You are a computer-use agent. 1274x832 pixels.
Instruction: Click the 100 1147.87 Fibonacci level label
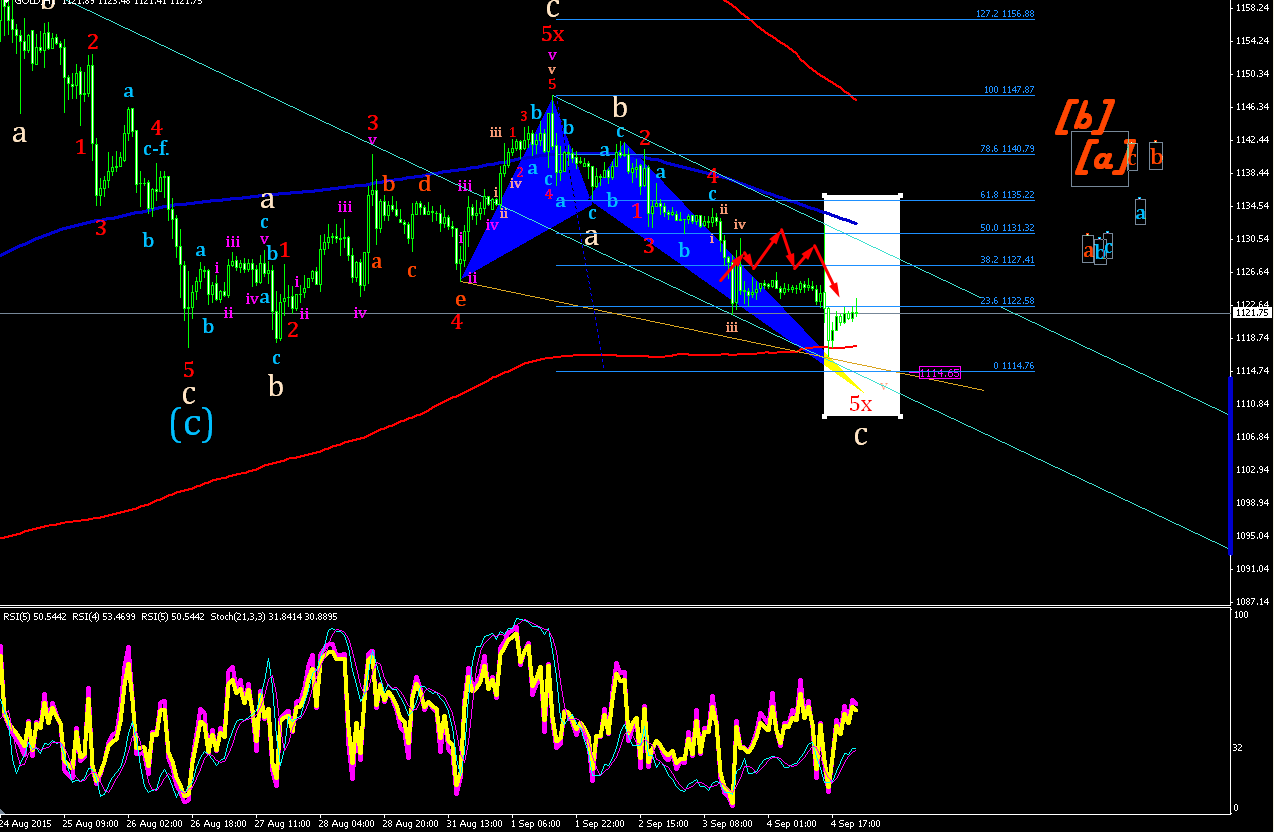click(x=1009, y=90)
